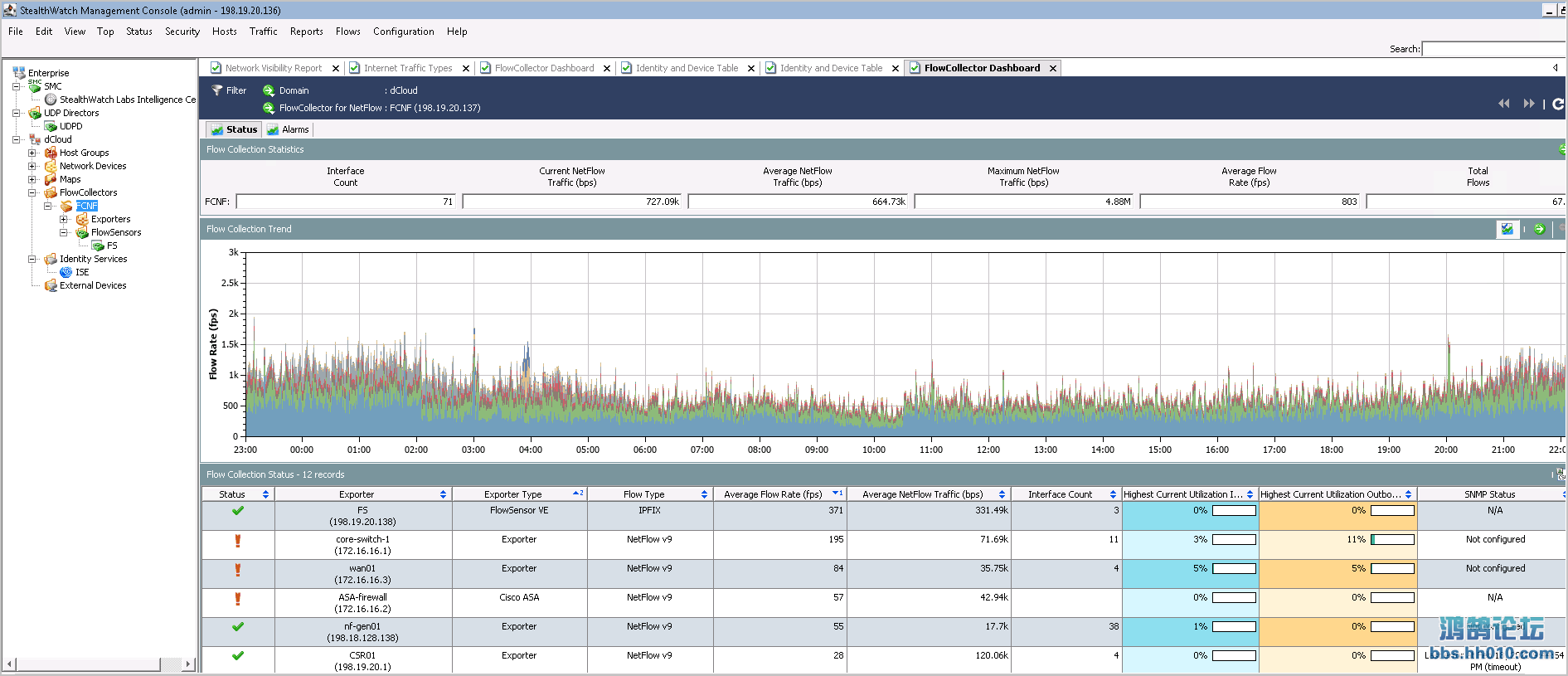Viewport: 1568px width, 676px height.
Task: Click the Maps folder icon
Action: tap(51, 179)
